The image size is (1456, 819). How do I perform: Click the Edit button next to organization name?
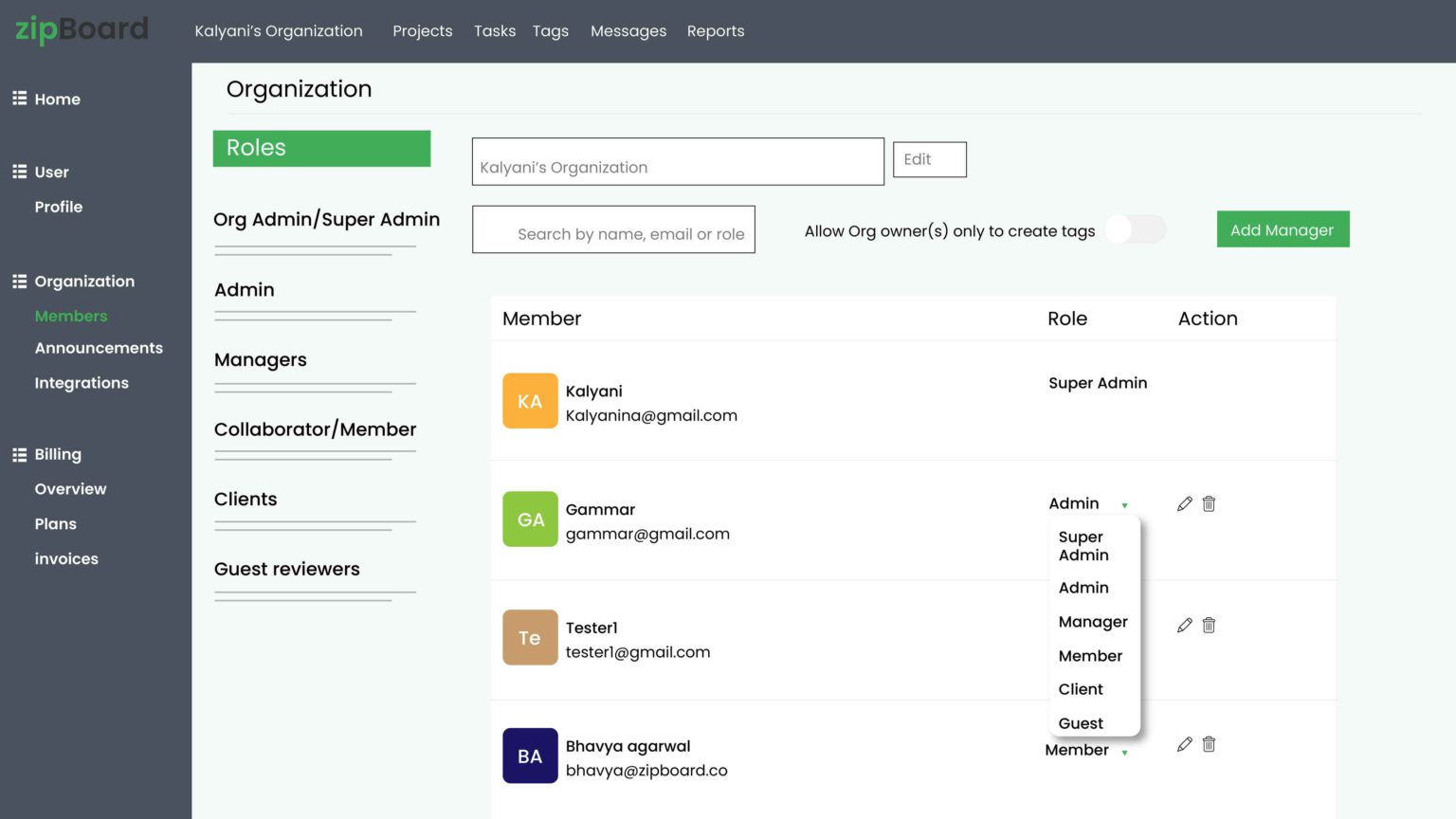(929, 158)
